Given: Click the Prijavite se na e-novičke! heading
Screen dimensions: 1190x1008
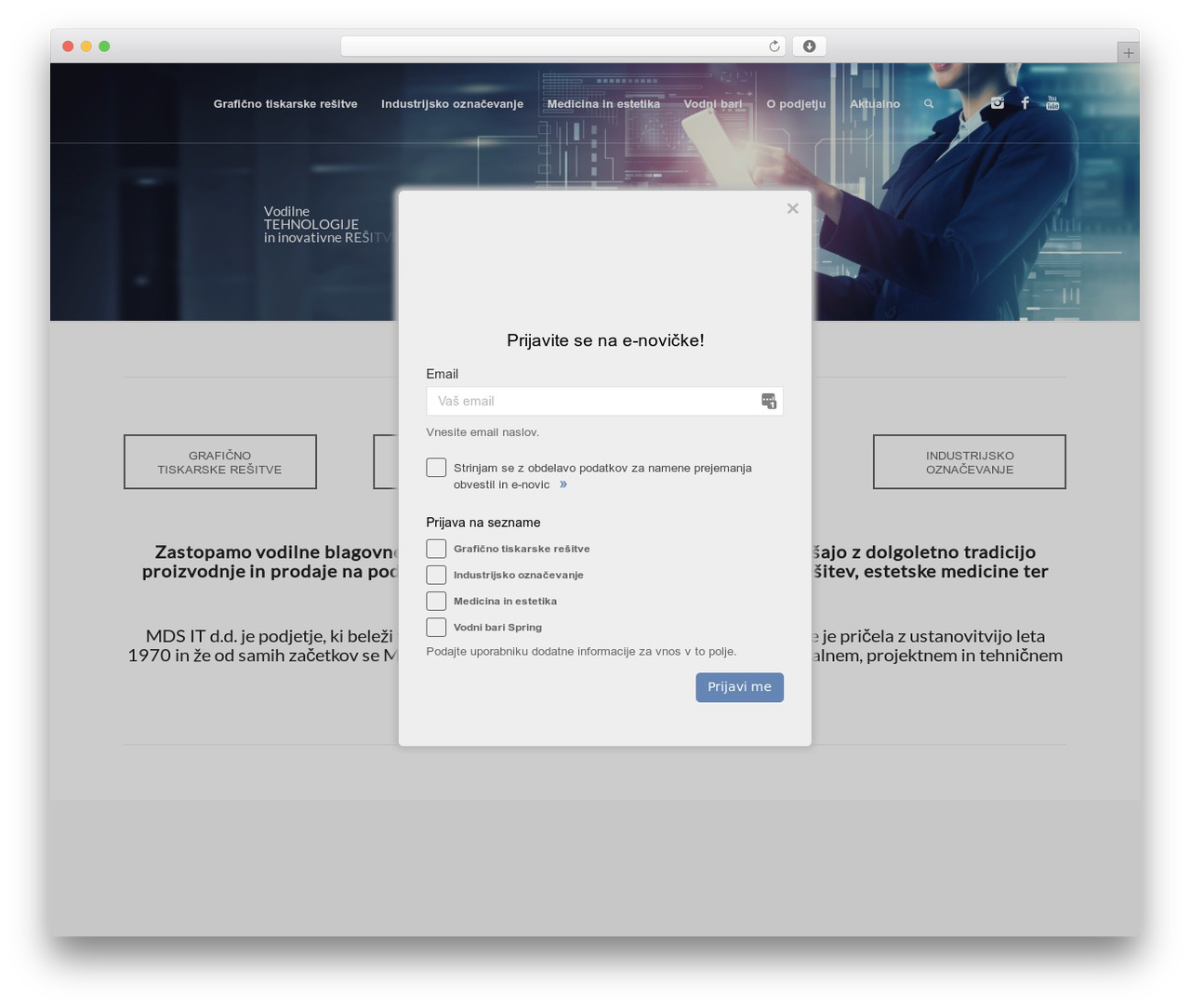Looking at the screenshot, I should [605, 340].
